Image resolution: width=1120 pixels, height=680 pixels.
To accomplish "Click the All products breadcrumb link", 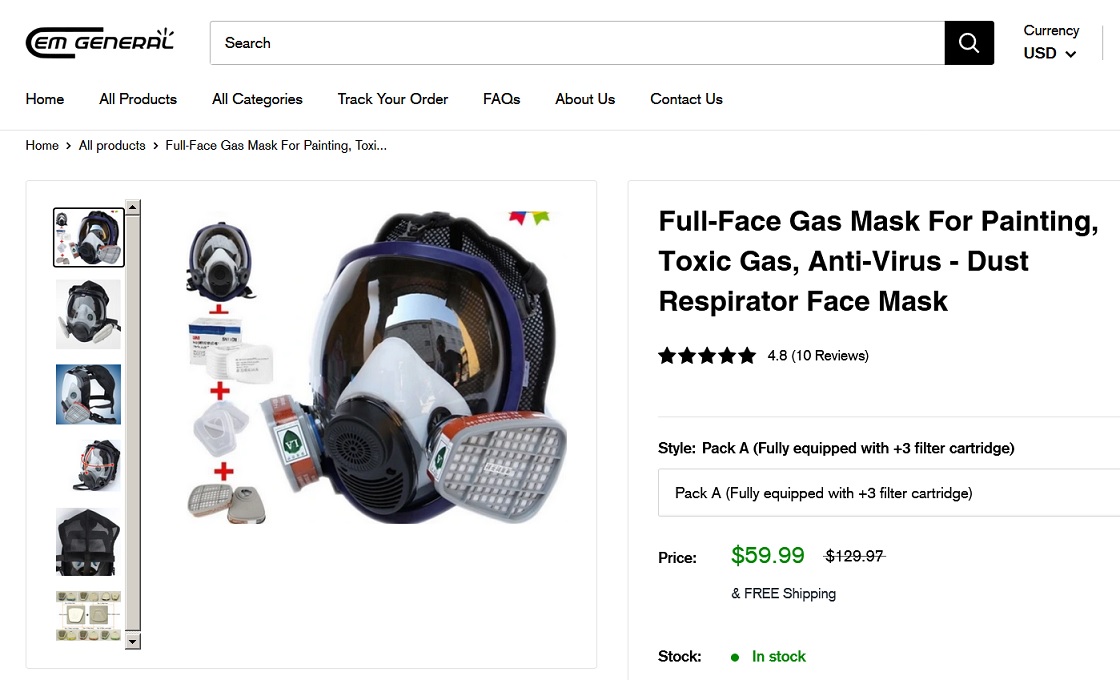I will 112,146.
